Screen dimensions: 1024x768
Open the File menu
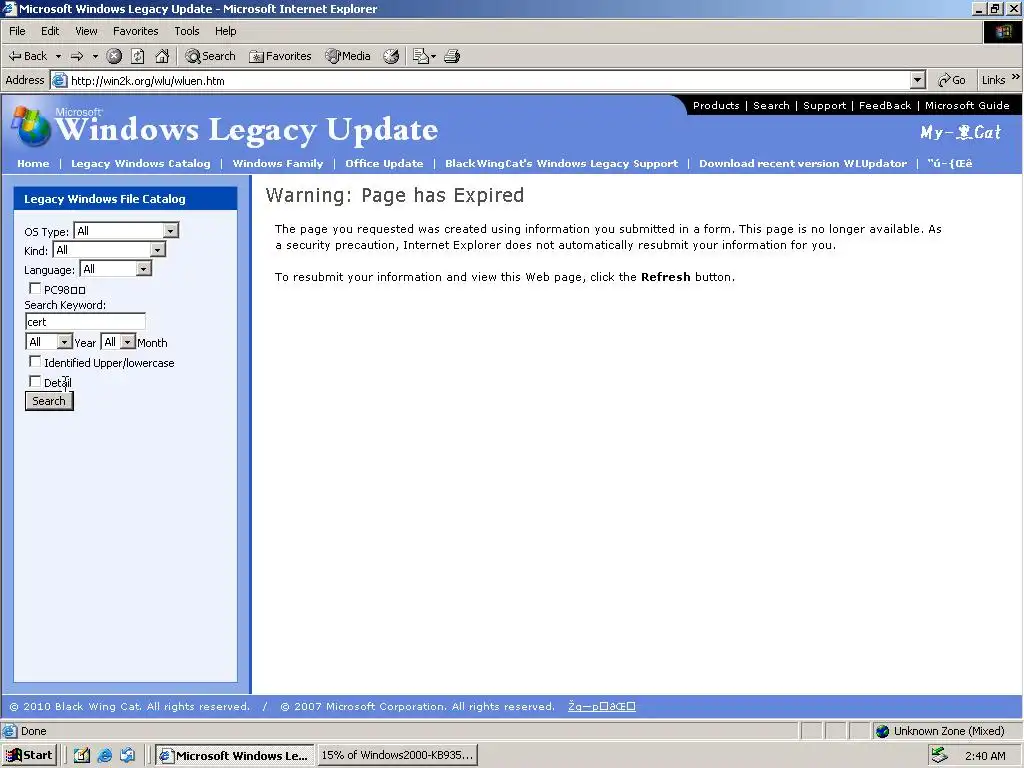18,31
